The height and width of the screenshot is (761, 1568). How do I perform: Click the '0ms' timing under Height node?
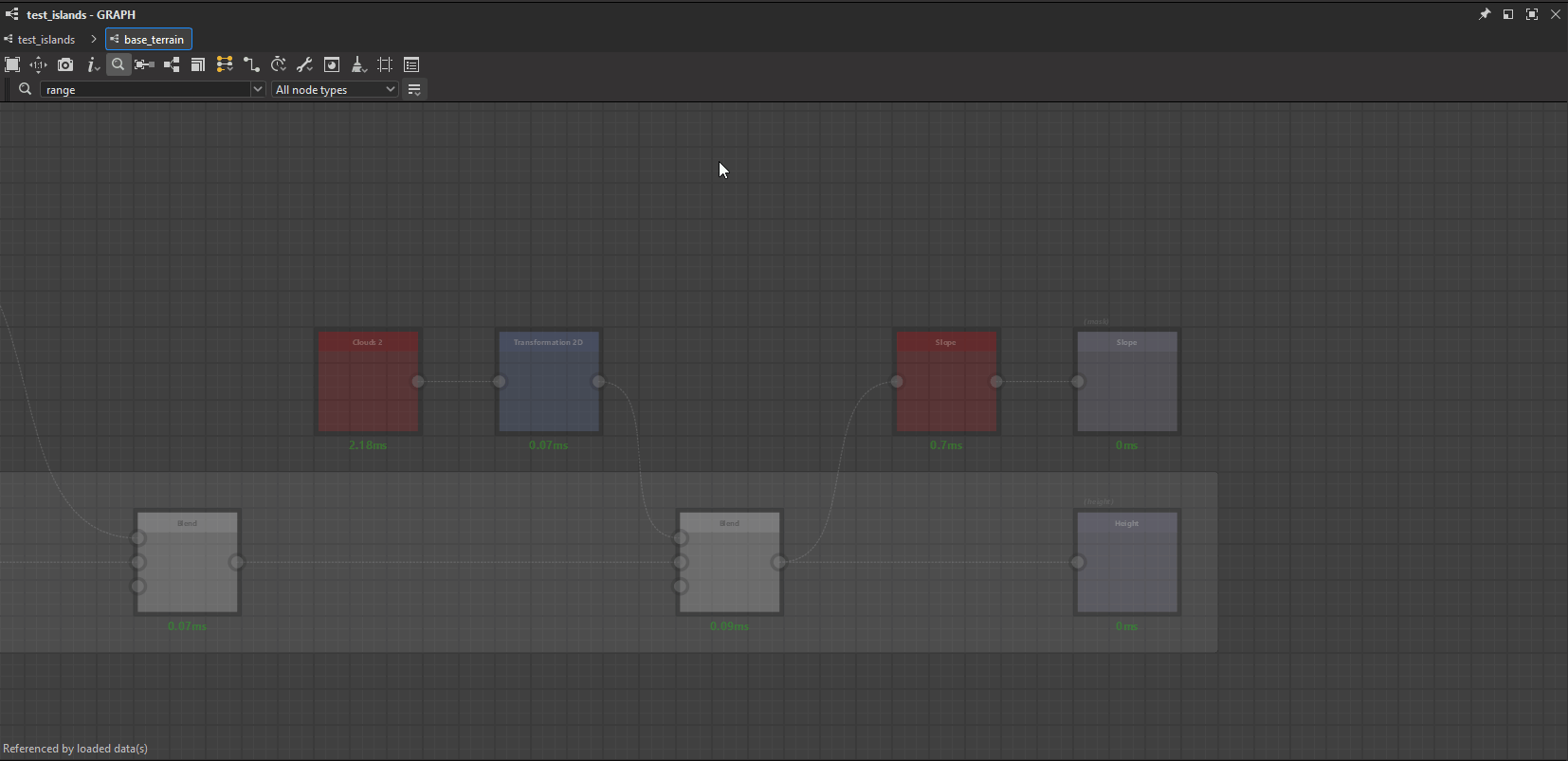(1127, 626)
